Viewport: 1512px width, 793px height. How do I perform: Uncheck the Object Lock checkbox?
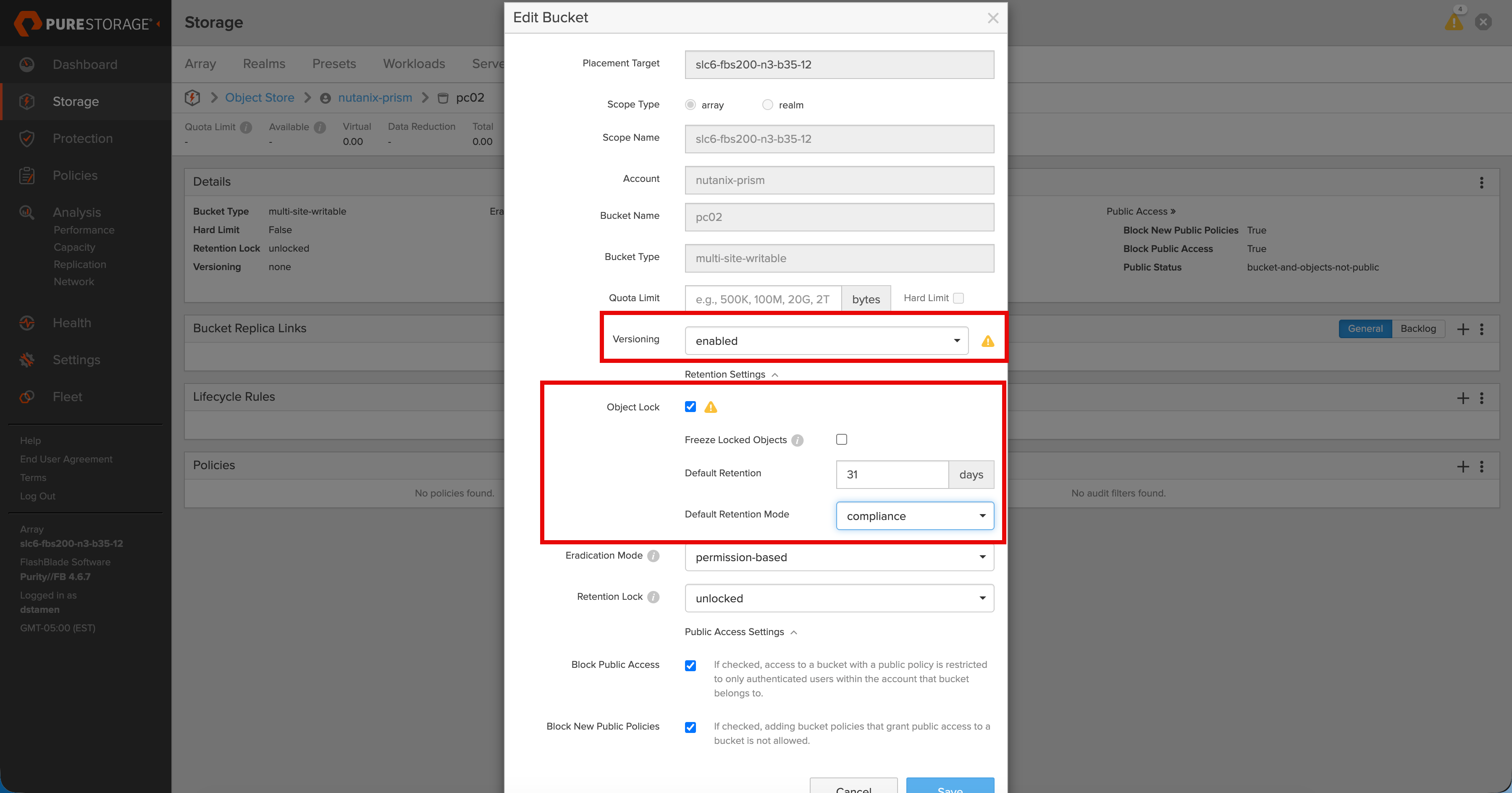click(x=690, y=407)
